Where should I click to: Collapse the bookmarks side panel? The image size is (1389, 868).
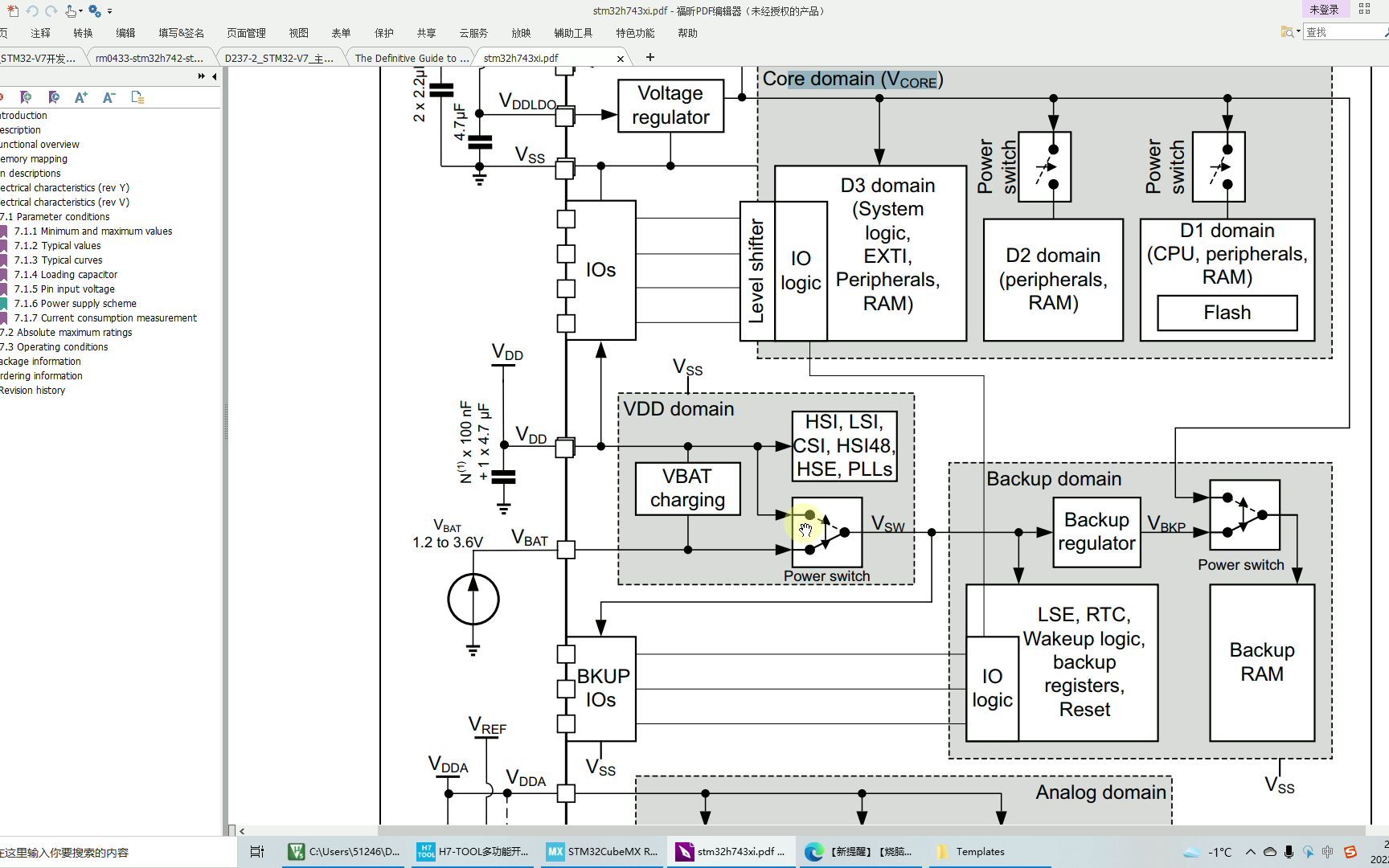214,76
